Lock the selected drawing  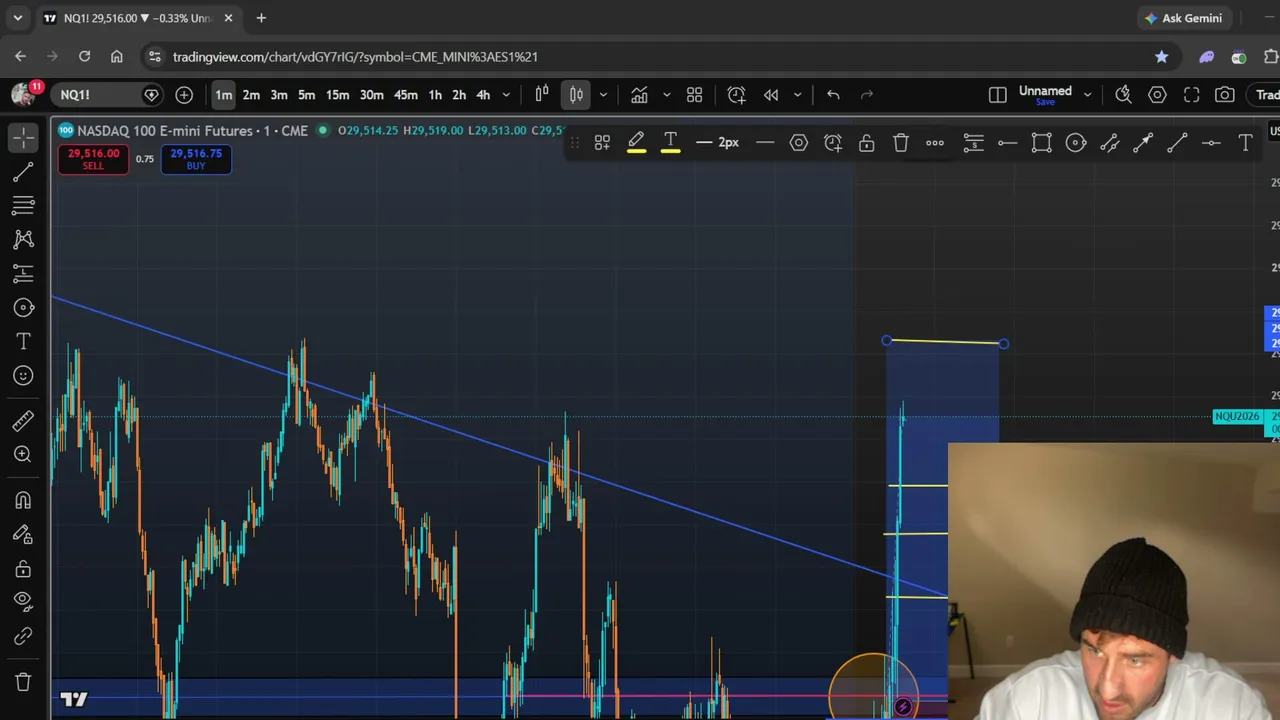[x=867, y=143]
